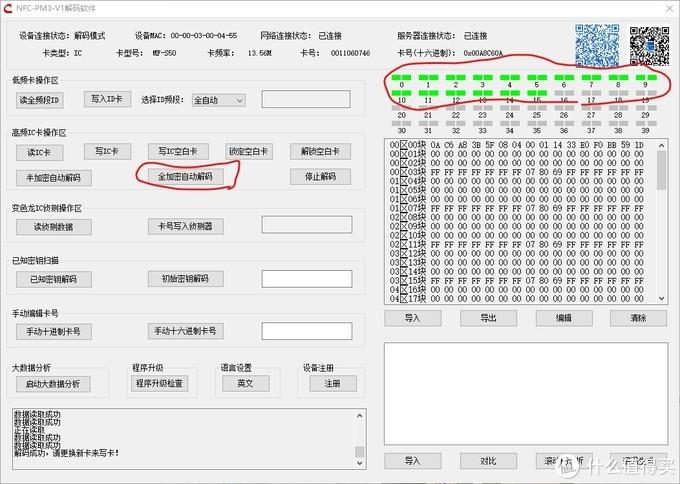Click the 读侦测数据 button
This screenshot has width=680, height=484.
click(x=53, y=227)
